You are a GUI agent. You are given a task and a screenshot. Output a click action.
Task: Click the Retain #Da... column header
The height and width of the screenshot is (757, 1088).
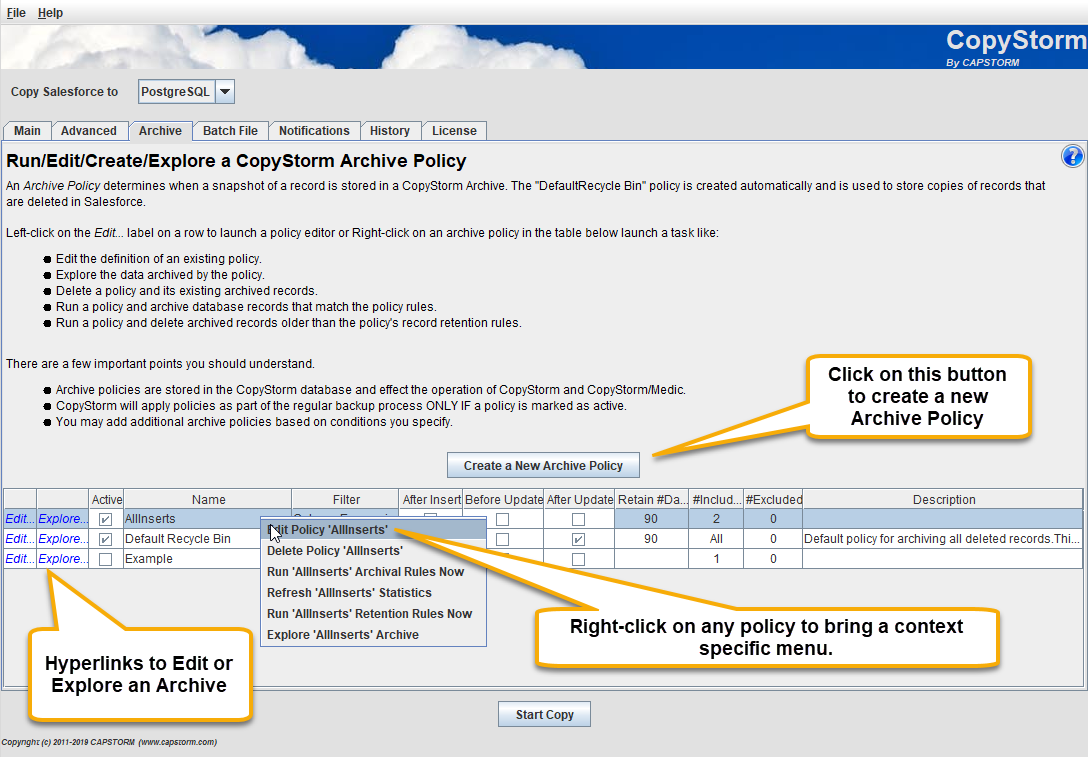652,499
